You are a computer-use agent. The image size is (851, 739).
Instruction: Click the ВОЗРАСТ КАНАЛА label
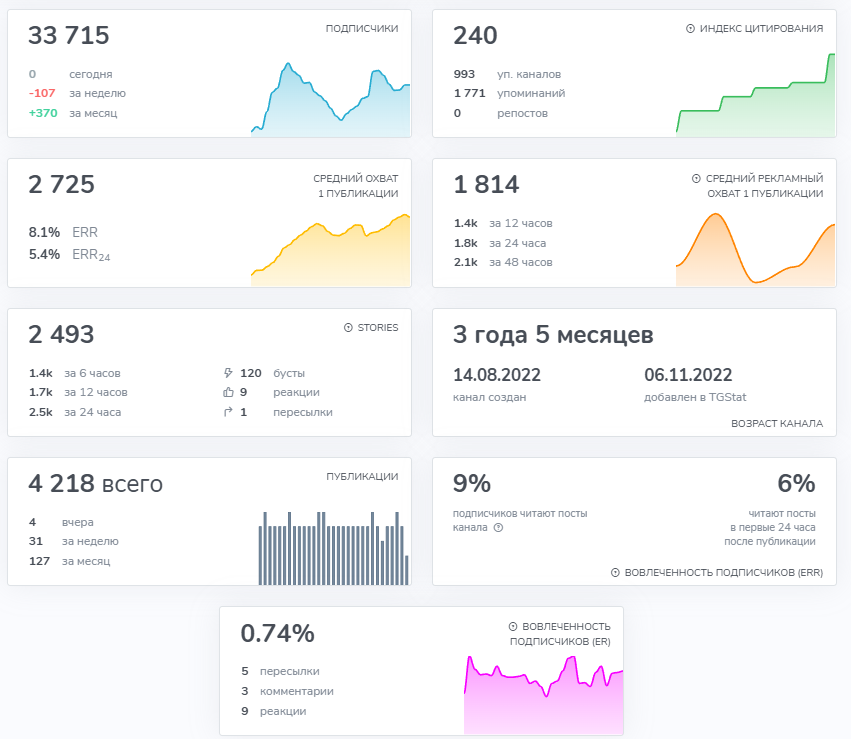(777, 423)
